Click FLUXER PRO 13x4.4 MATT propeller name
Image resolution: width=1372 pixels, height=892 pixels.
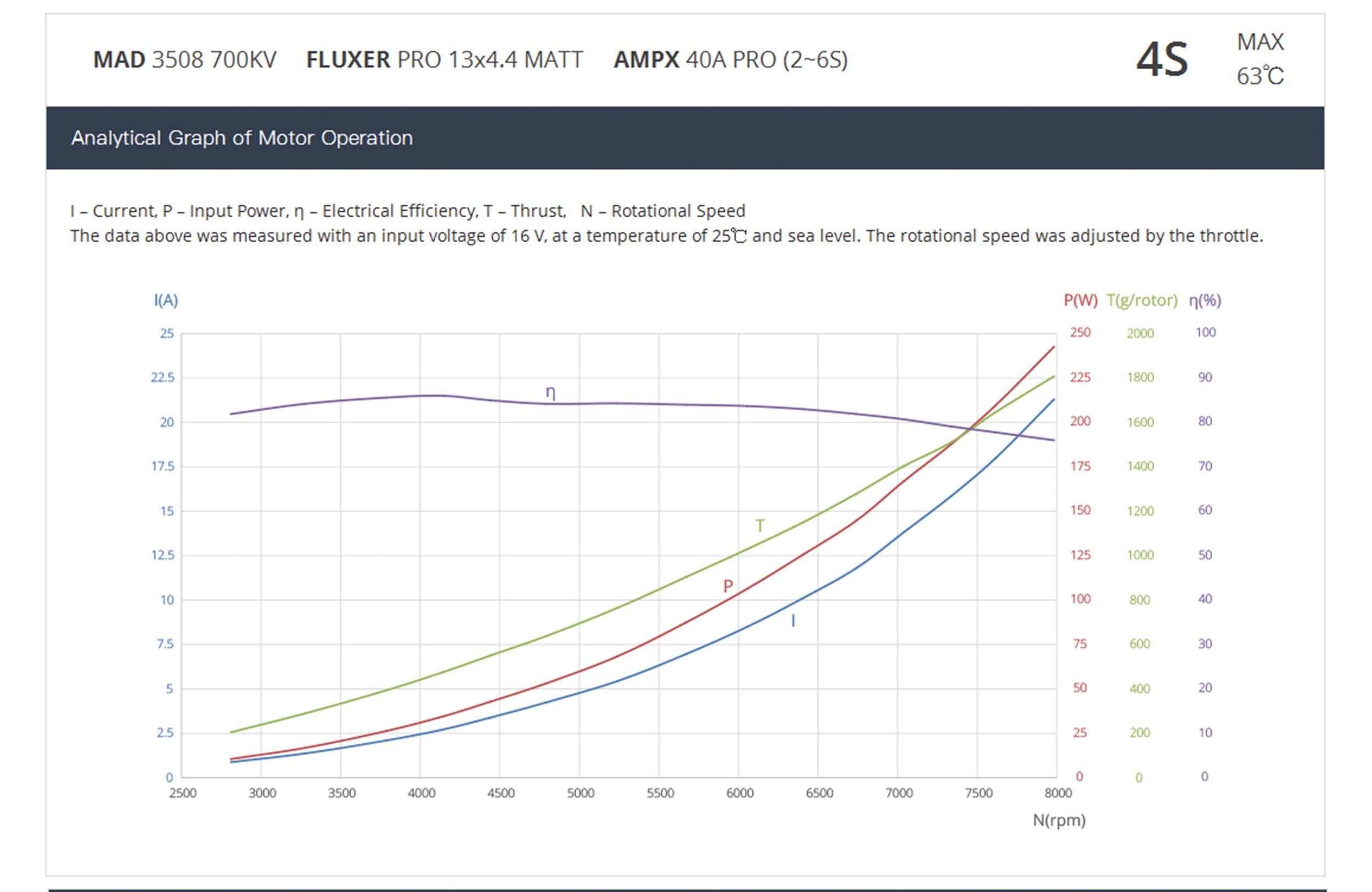pos(444,60)
